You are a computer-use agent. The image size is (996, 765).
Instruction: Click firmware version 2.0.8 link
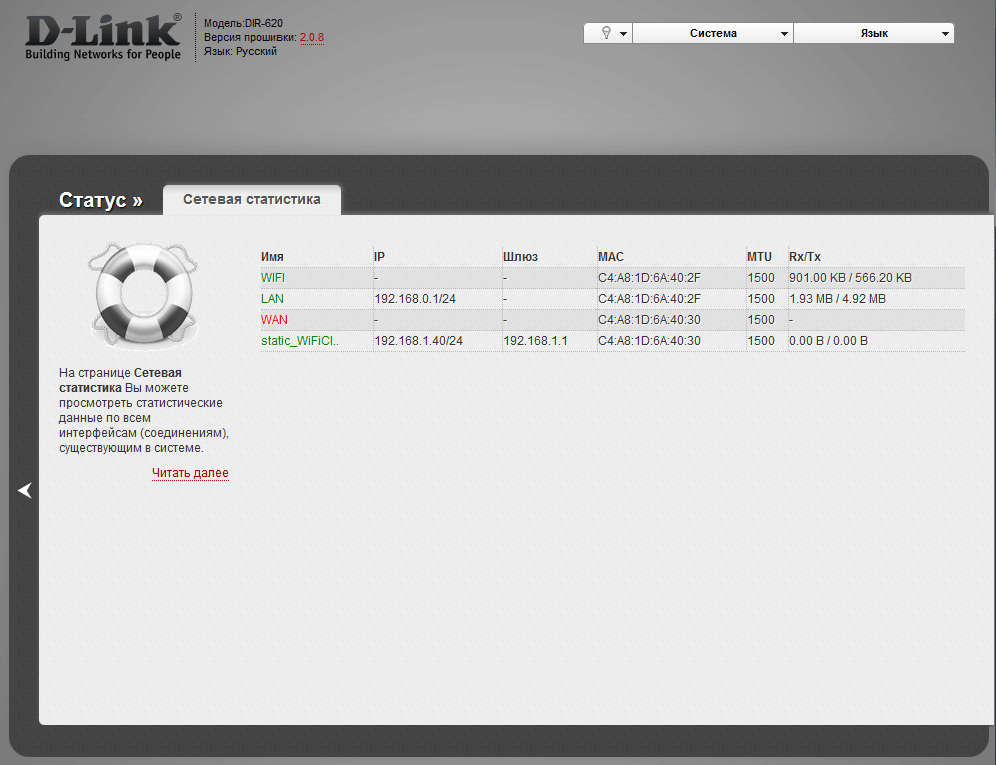(312, 37)
